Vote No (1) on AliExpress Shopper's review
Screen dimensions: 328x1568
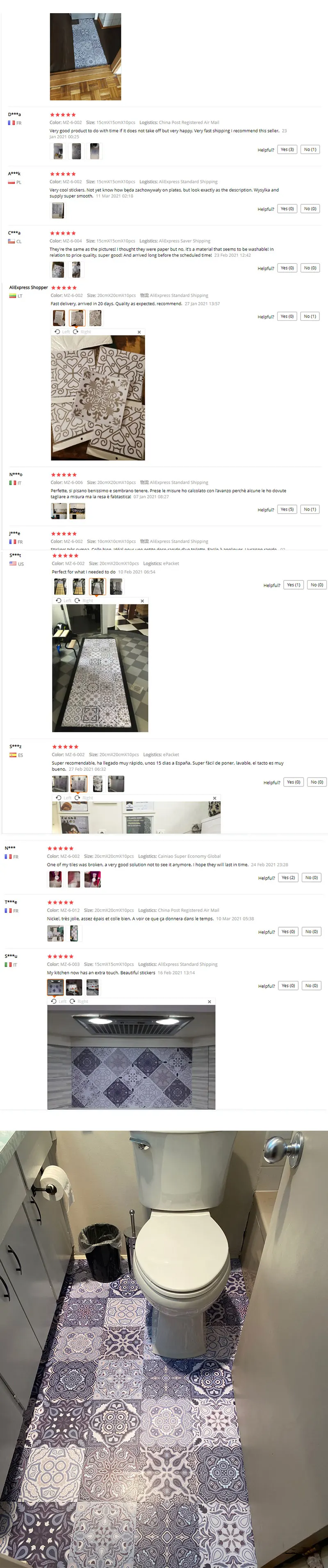[310, 316]
